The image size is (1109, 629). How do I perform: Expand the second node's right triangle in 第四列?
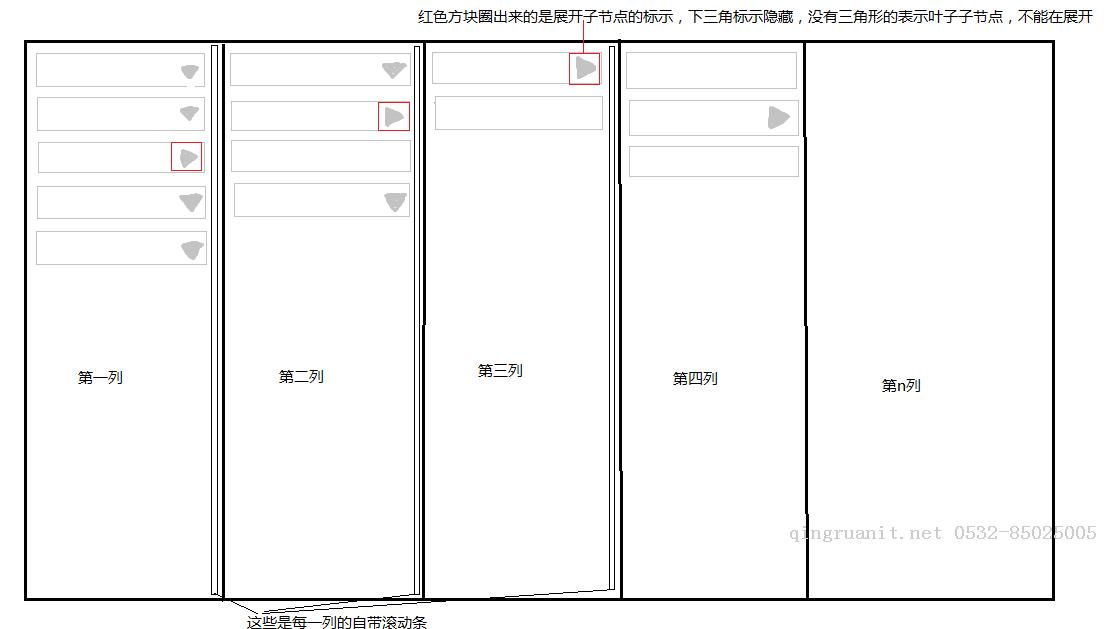(778, 117)
